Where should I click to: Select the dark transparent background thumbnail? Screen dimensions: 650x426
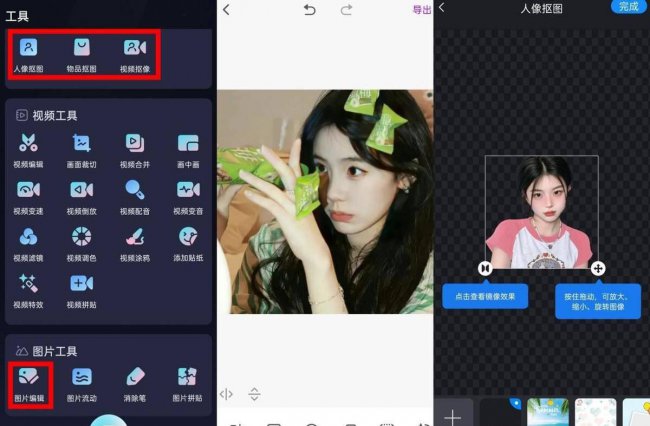point(500,412)
